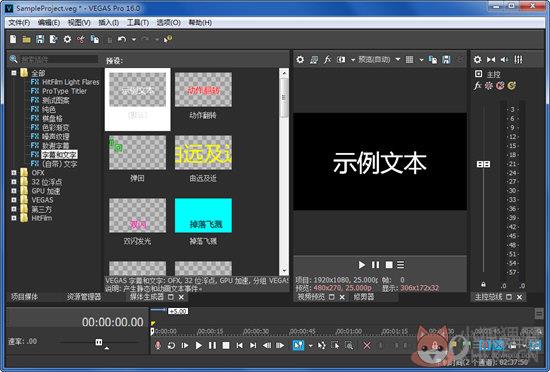Screen dimensions: 550x372
Task: Click the undo arrow in the main toolbar
Action: [x=122, y=39]
